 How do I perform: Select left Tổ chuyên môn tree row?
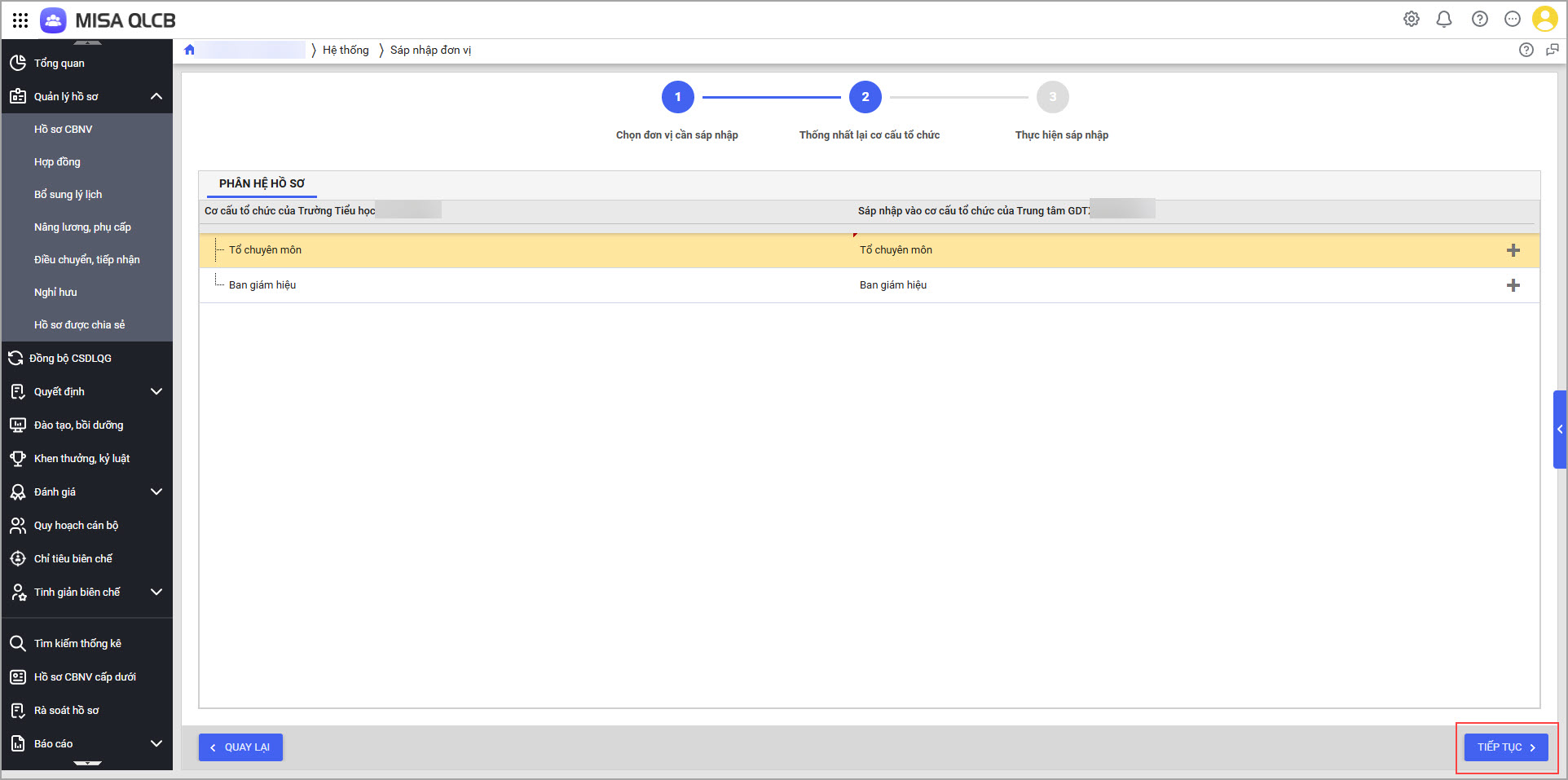(x=265, y=250)
